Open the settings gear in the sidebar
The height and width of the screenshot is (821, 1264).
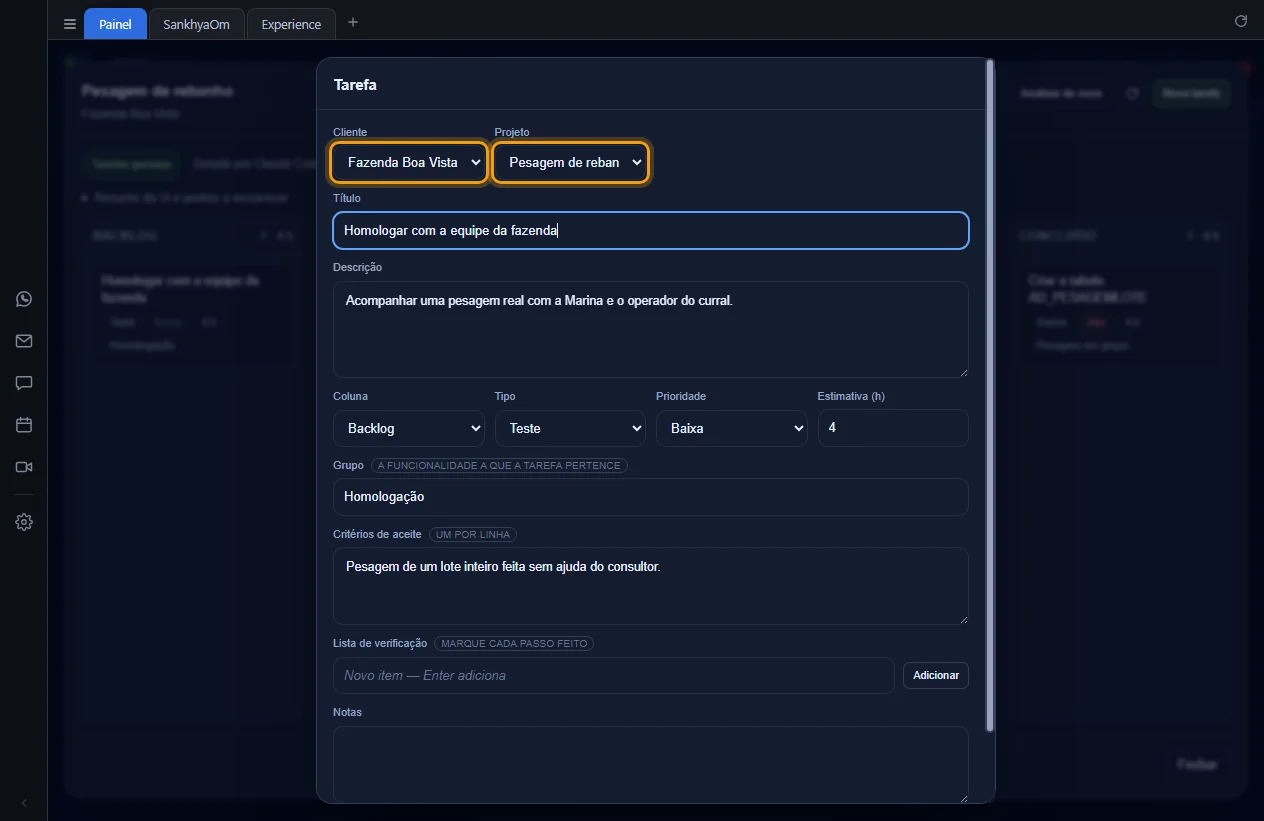pyautogui.click(x=24, y=522)
